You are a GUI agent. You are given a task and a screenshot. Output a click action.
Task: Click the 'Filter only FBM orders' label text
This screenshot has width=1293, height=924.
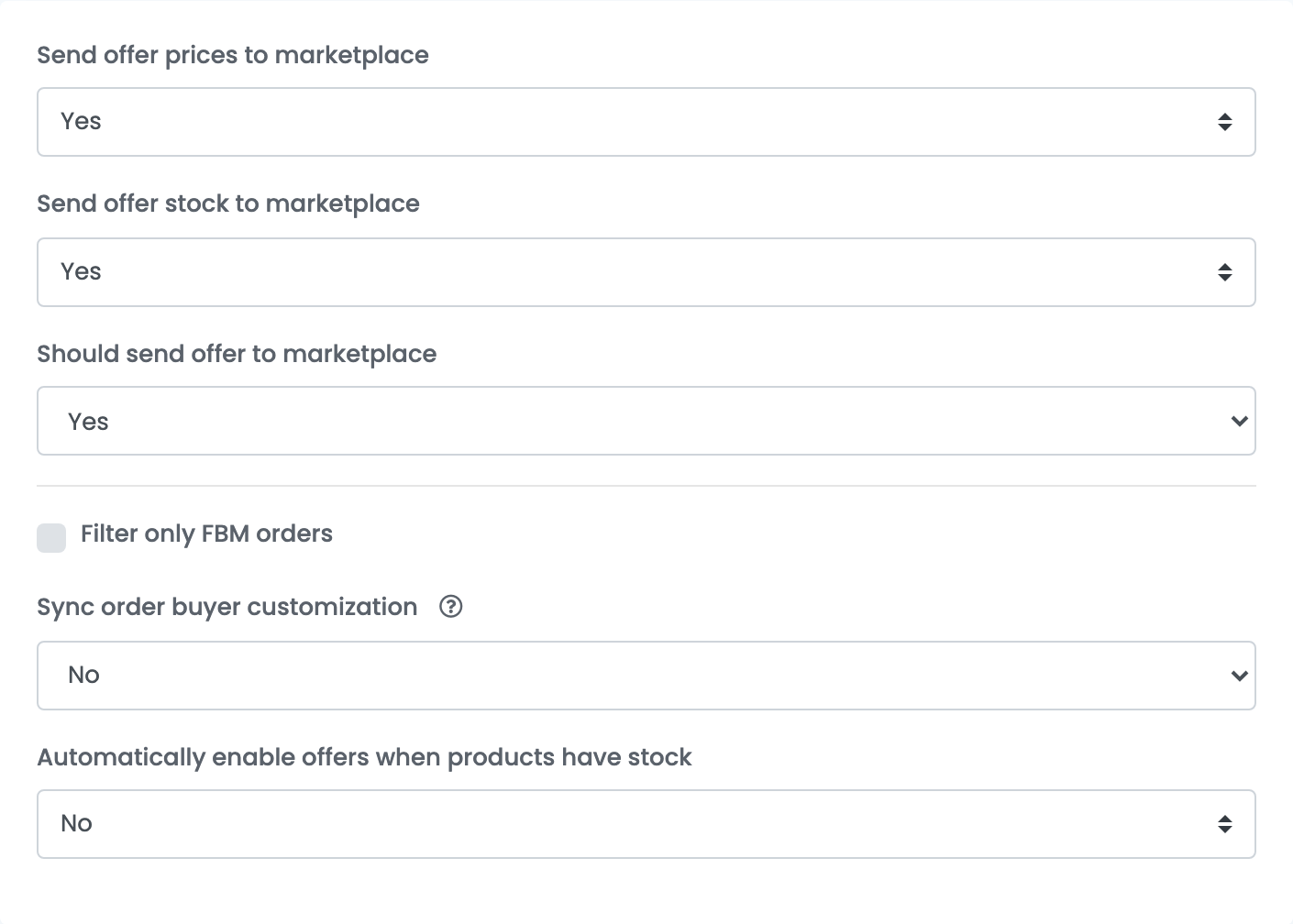pyautogui.click(x=206, y=533)
